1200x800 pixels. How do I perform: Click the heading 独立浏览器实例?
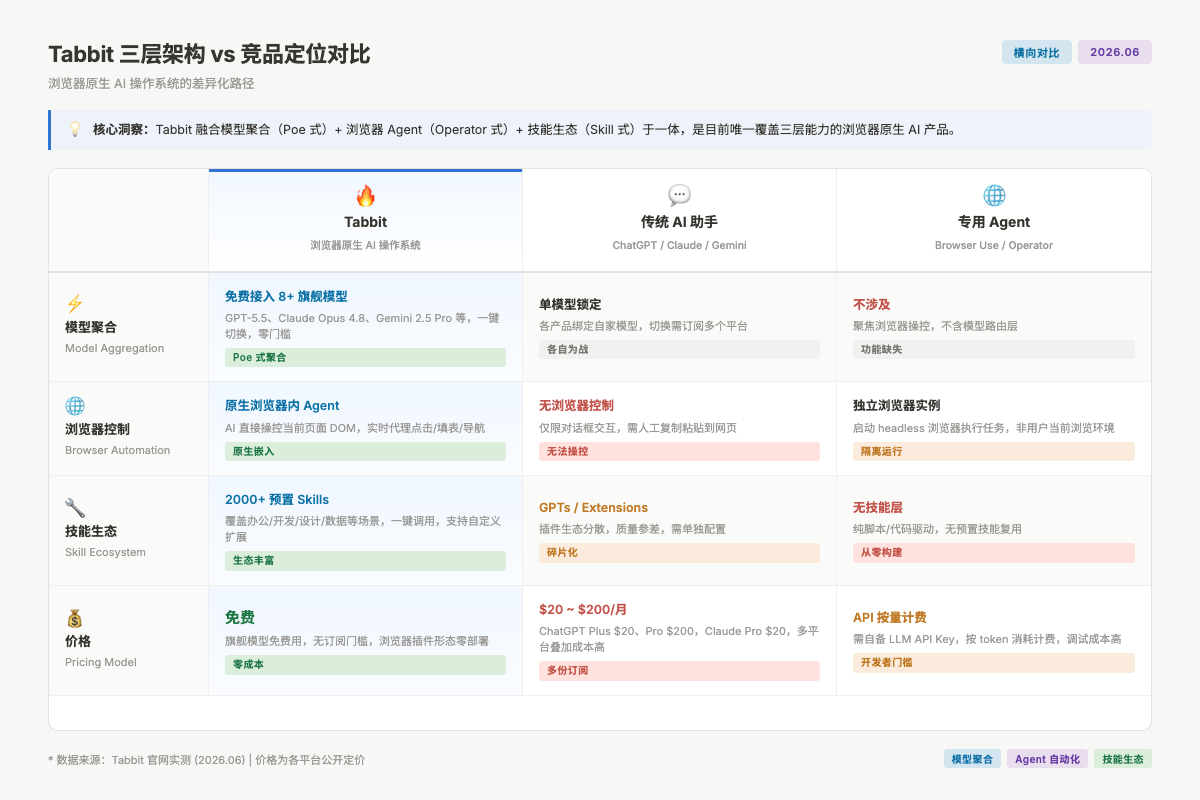click(x=897, y=406)
